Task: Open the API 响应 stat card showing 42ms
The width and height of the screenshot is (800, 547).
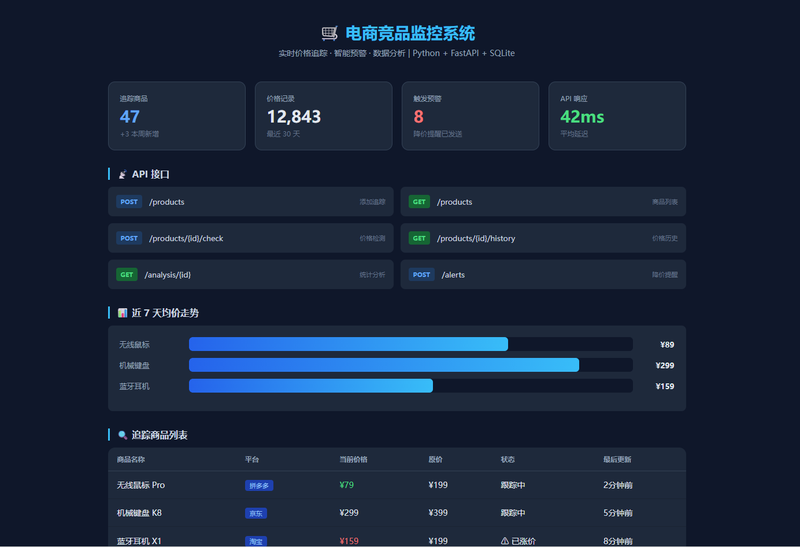Action: click(617, 116)
